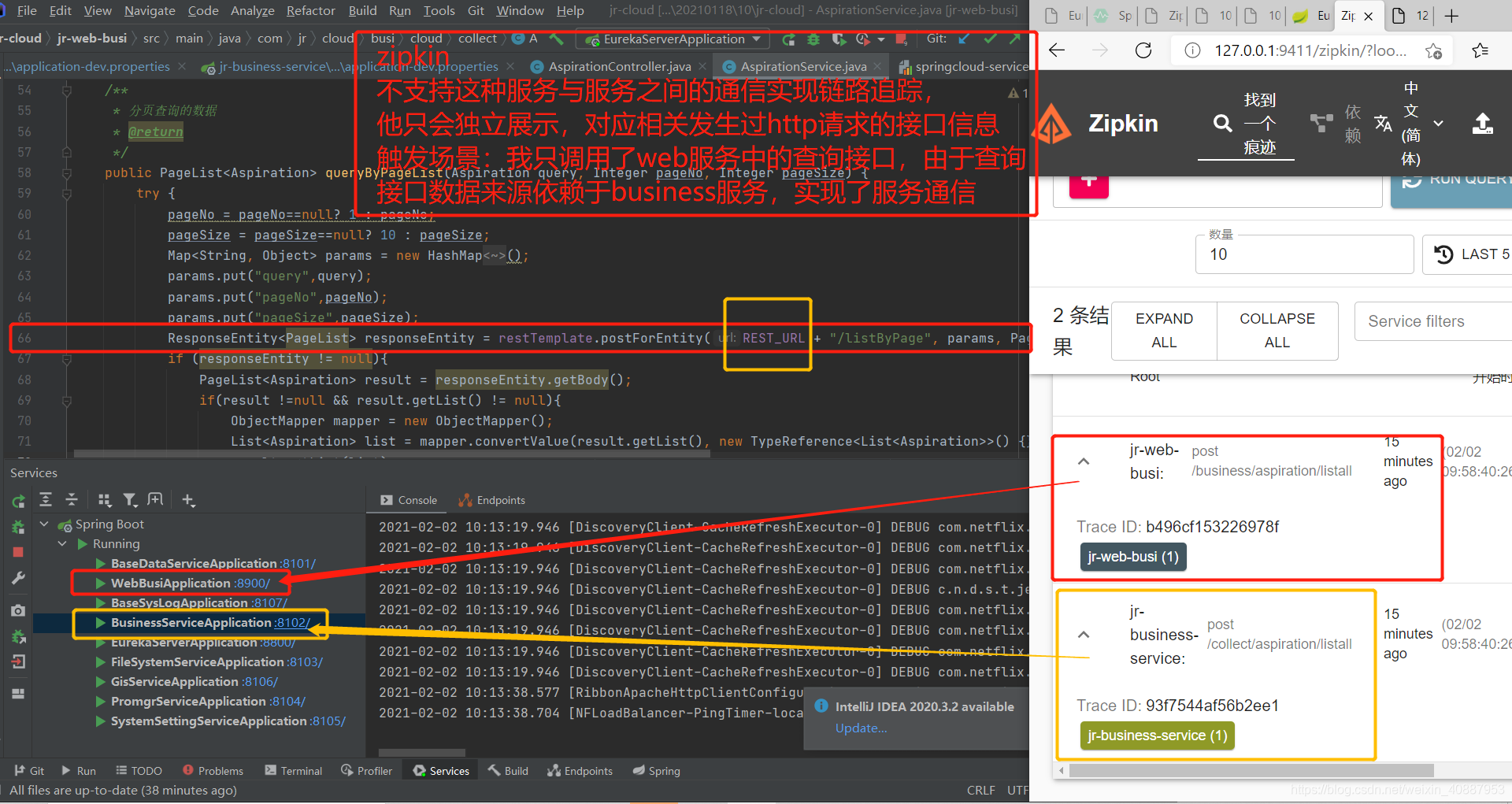
Task: Click the jr-web-busi (1) service badge
Action: 1133,557
